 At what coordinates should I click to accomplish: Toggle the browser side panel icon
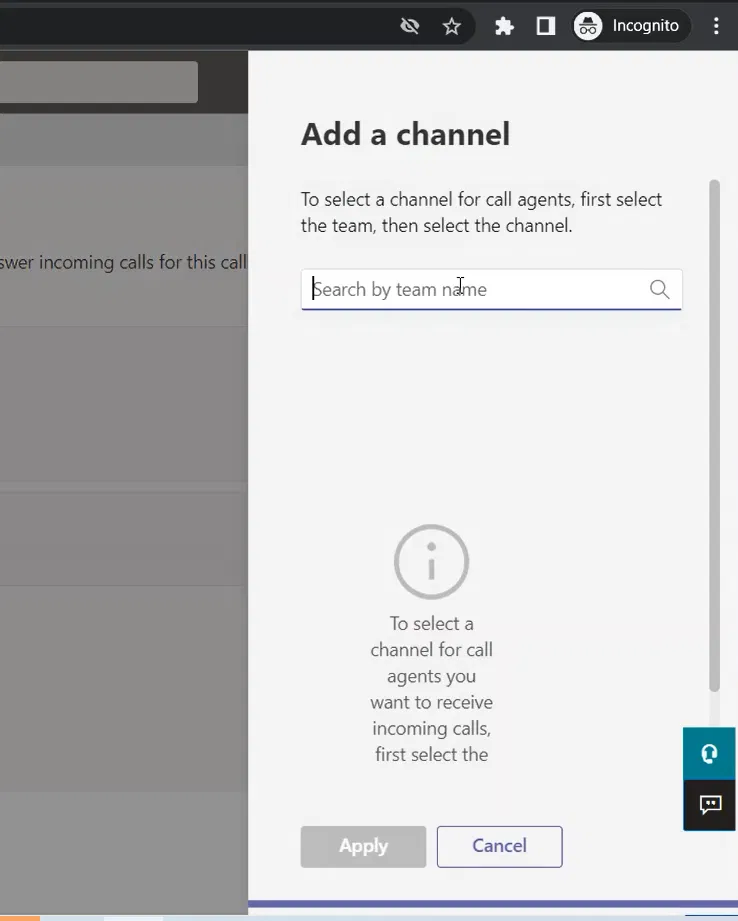click(x=546, y=26)
